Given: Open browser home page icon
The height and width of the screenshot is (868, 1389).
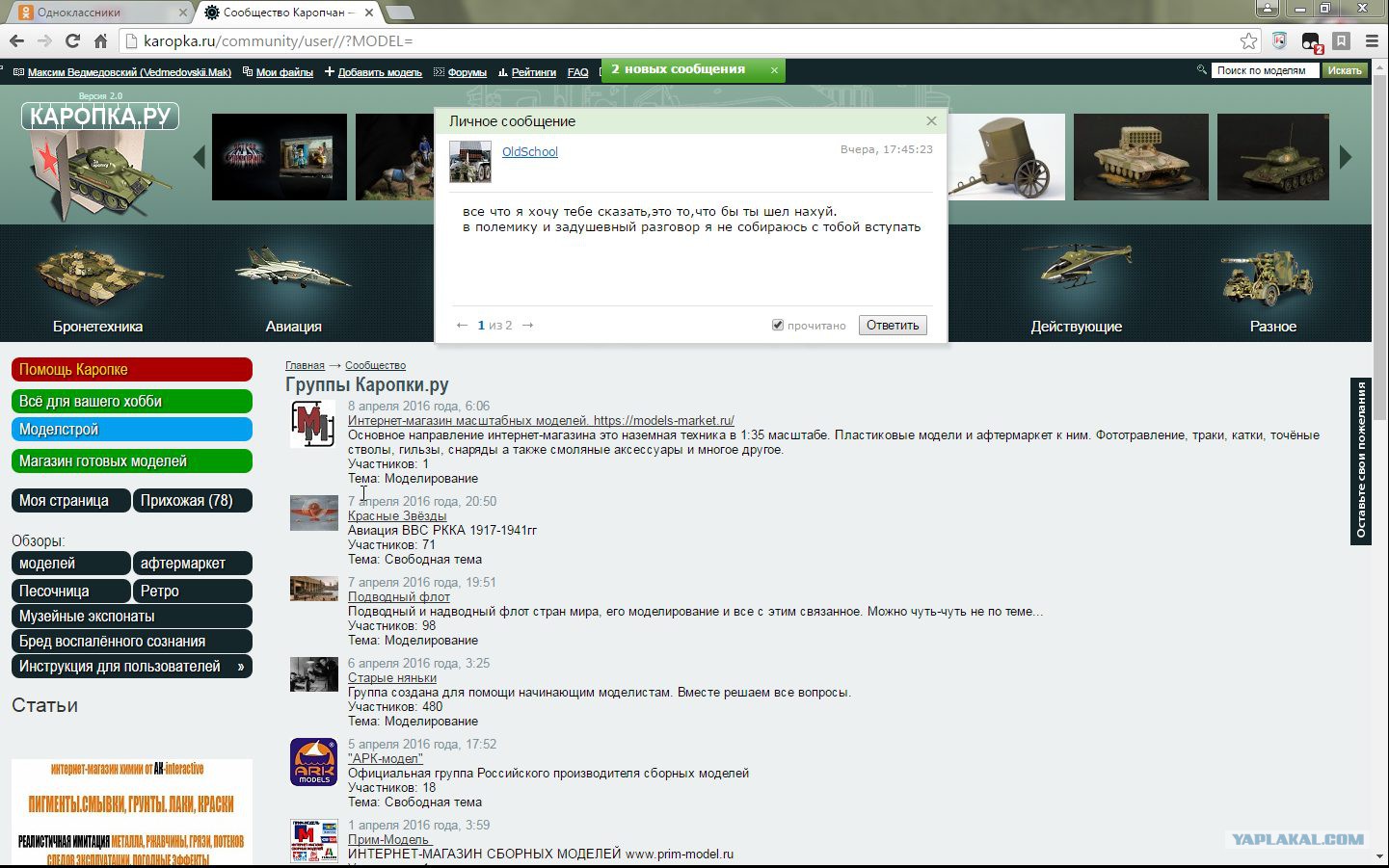Looking at the screenshot, I should 100,41.
